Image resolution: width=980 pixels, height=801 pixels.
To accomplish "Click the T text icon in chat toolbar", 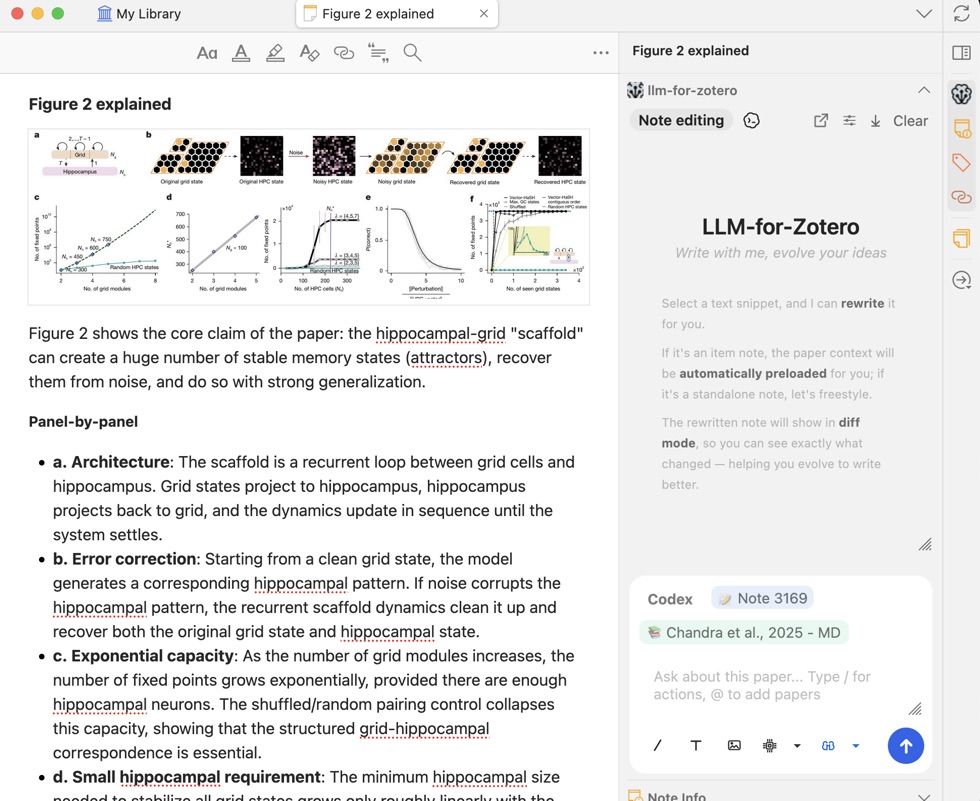I will click(696, 745).
